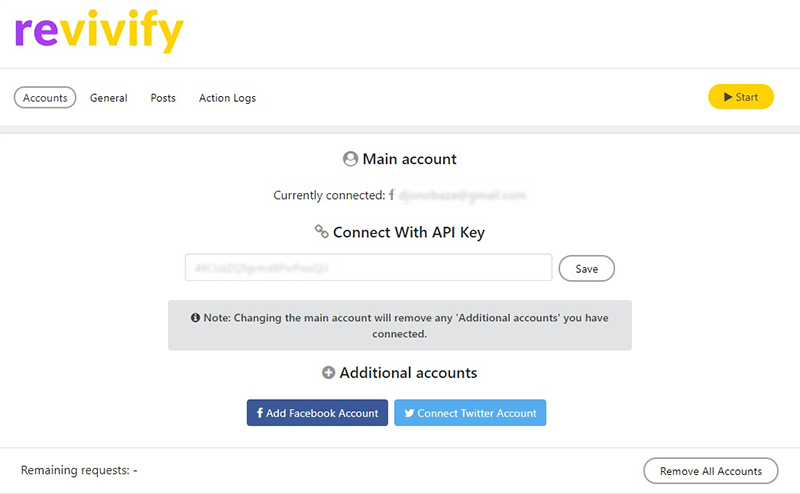Screen dimensions: 800x494
Task: Click the Remaining requests status text
Action: point(79,470)
